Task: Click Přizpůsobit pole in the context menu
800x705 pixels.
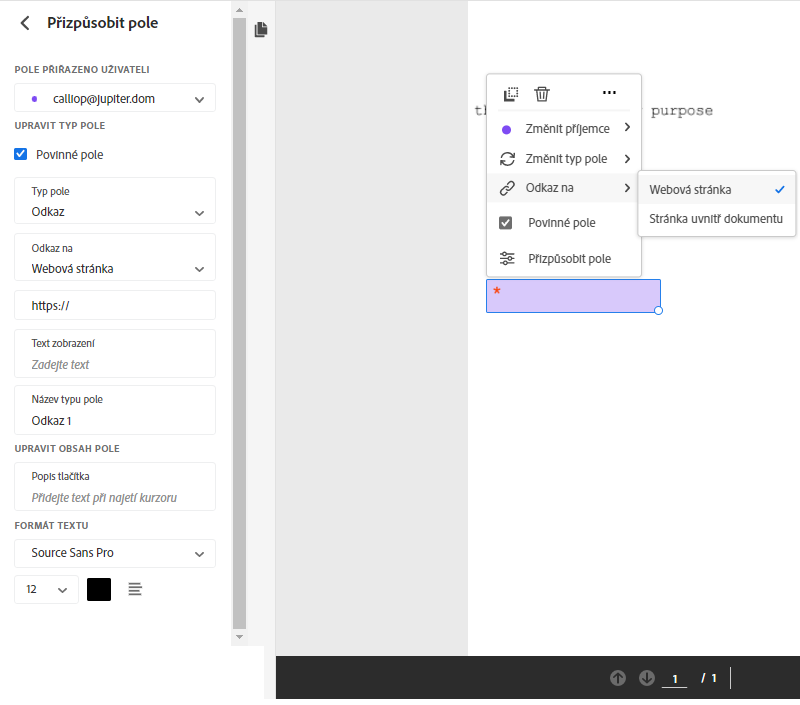Action: [569, 258]
